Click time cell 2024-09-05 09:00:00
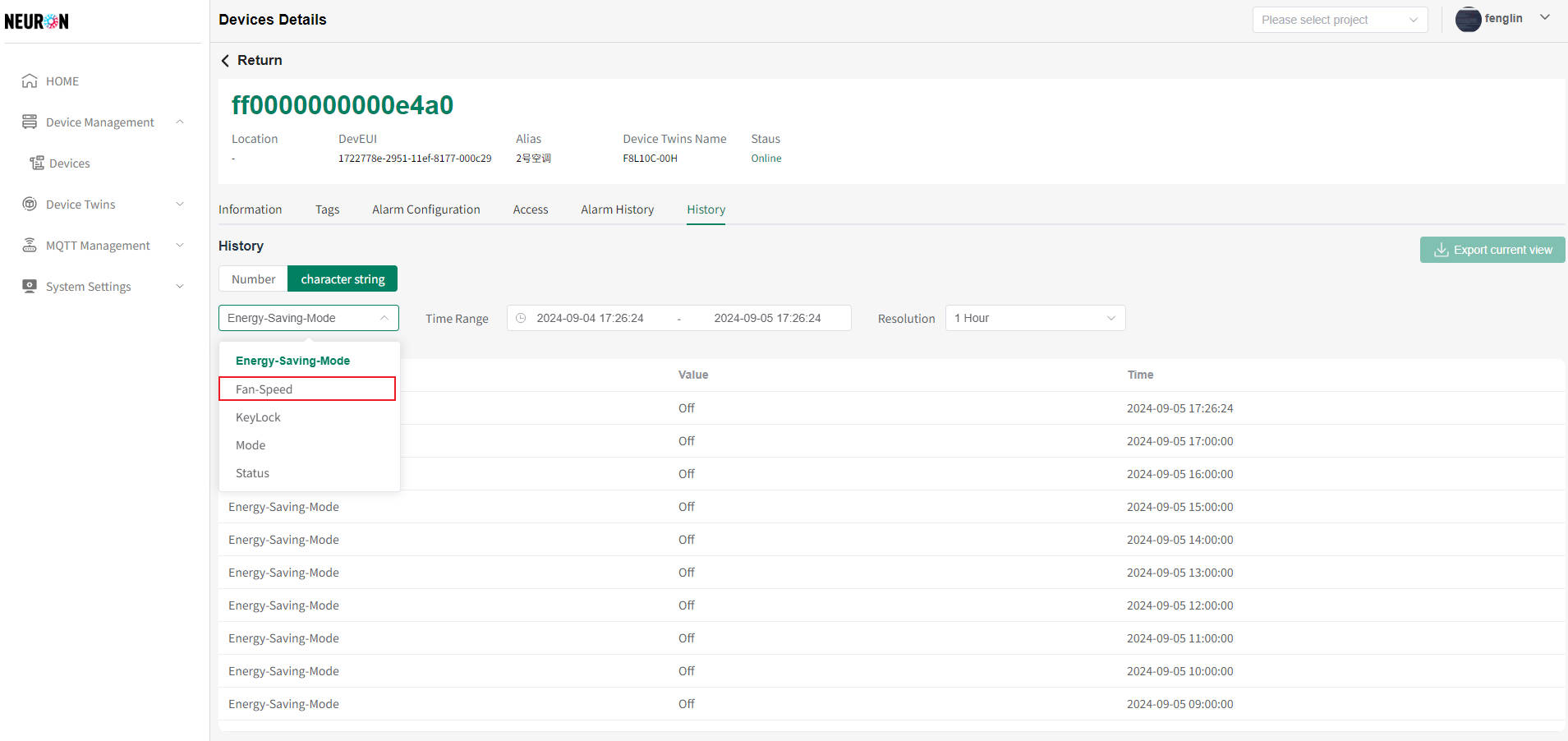This screenshot has width=1568, height=741. coord(1179,704)
